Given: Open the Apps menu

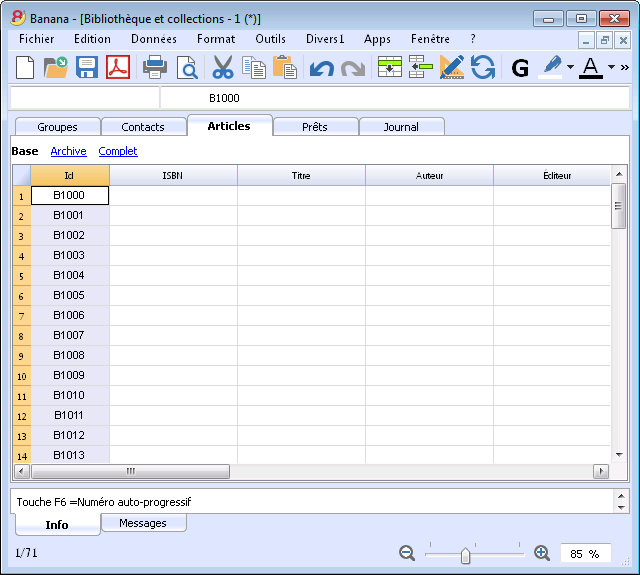Looking at the screenshot, I should (x=377, y=39).
